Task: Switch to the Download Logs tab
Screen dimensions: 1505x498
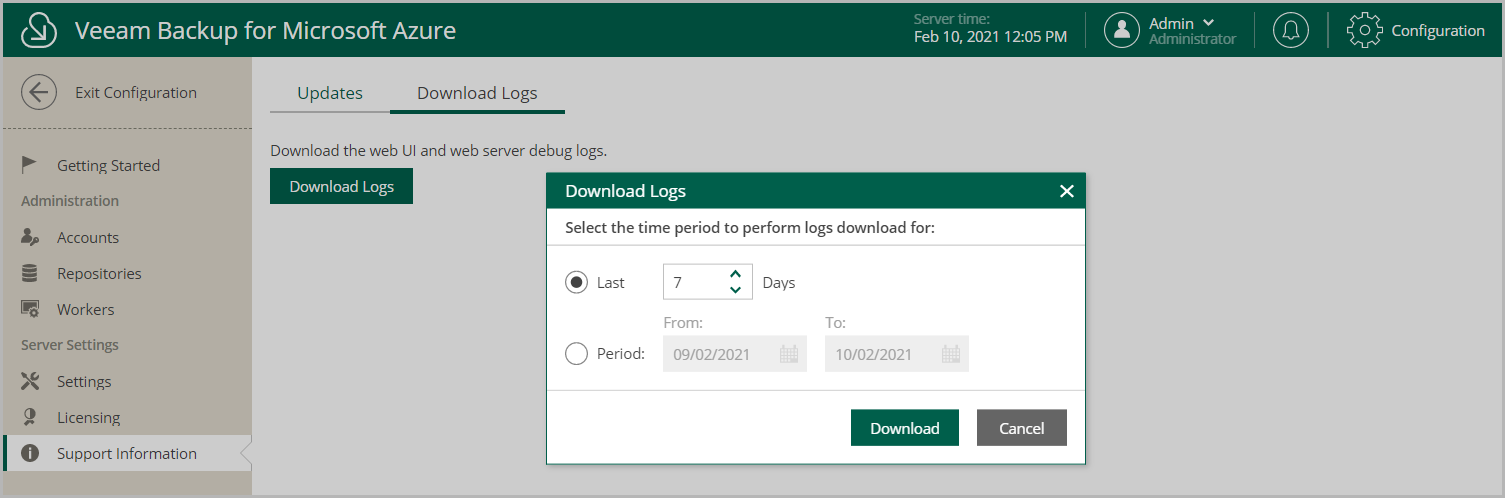Action: click(477, 93)
